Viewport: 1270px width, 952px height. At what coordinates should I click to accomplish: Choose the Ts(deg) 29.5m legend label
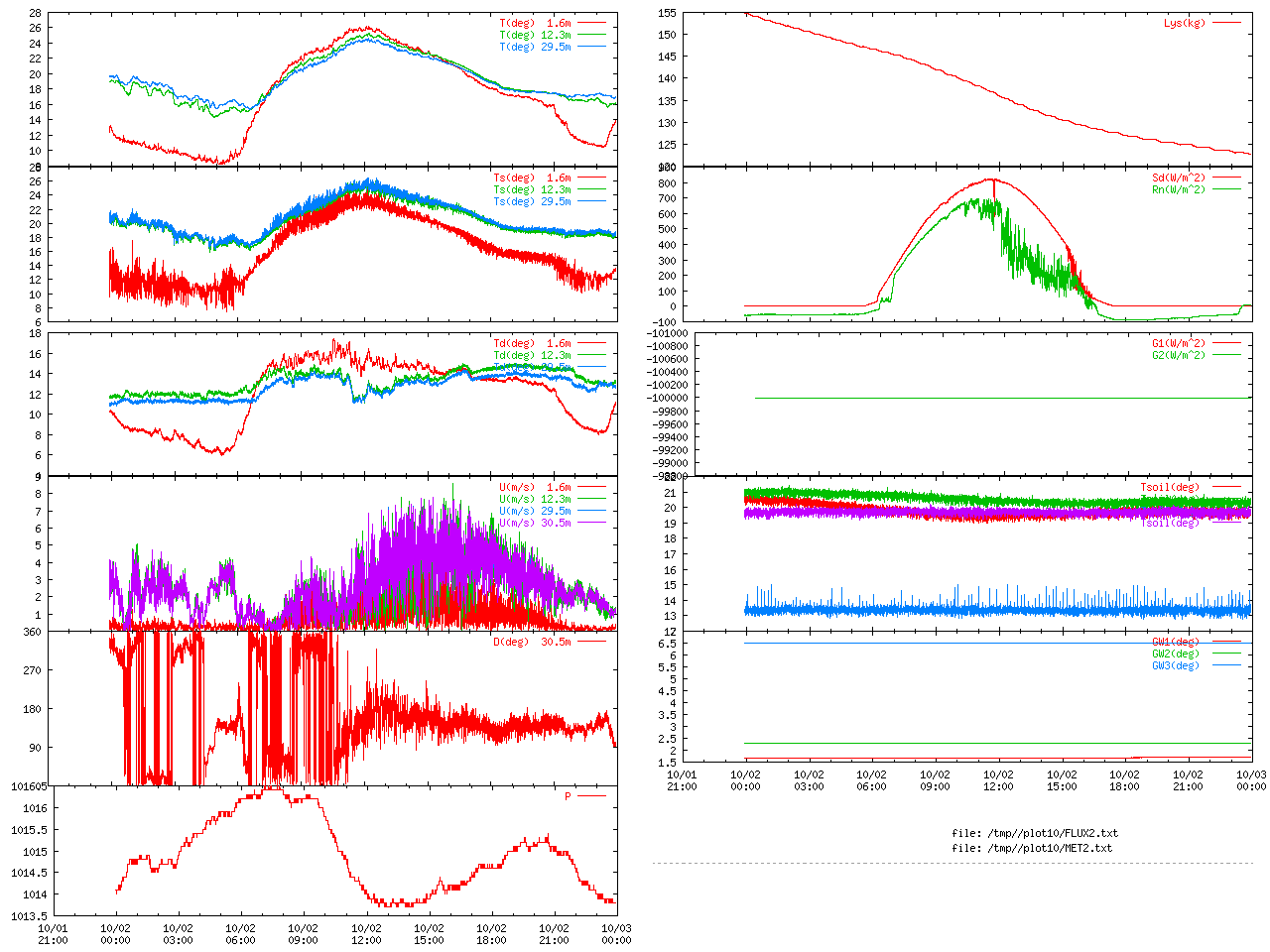tap(532, 201)
